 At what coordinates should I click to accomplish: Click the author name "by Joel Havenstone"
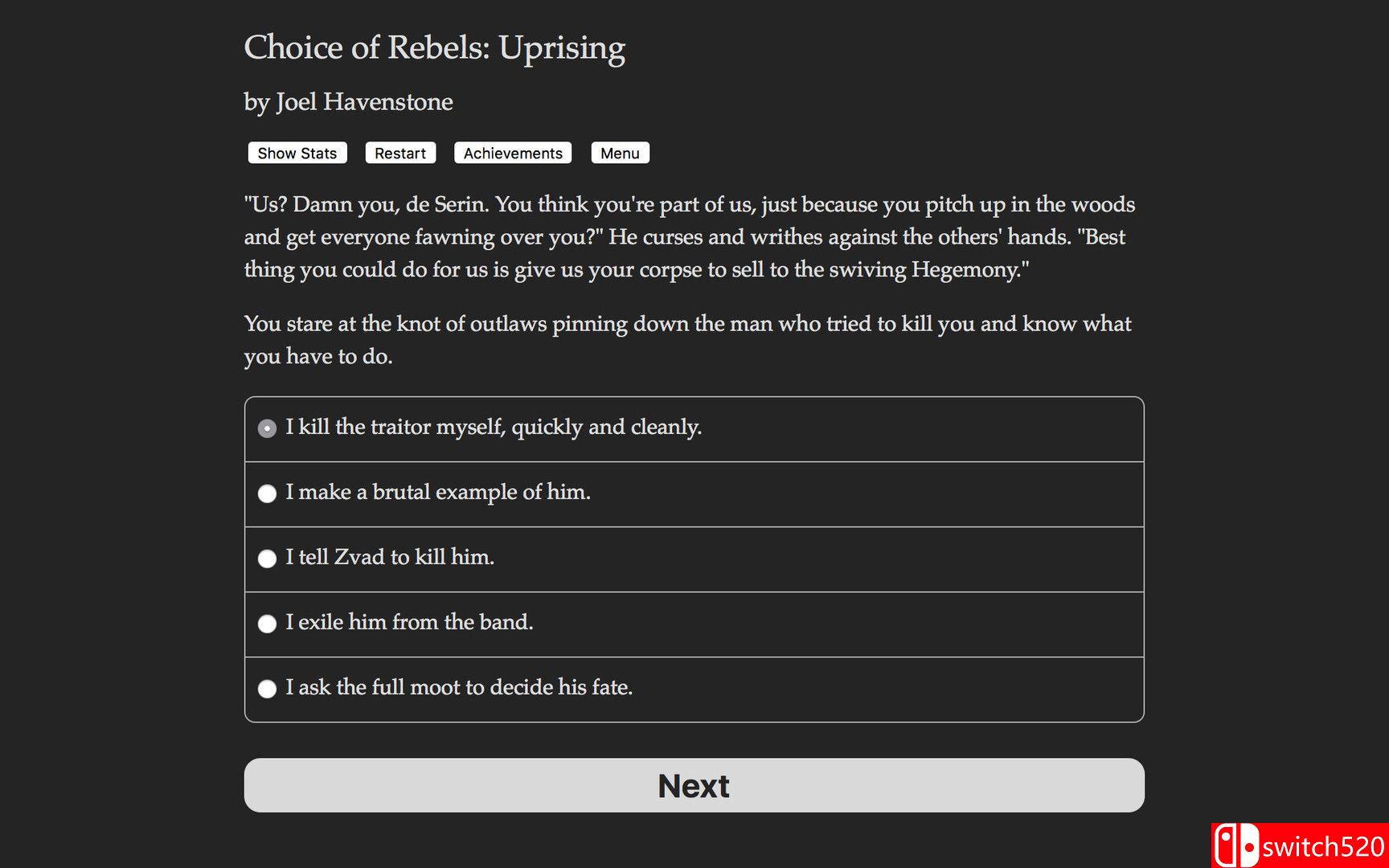point(348,102)
